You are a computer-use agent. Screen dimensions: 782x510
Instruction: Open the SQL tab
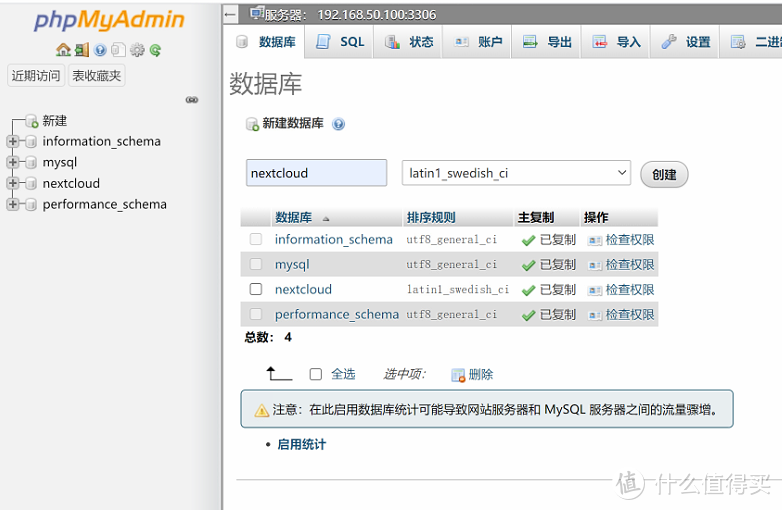tap(340, 42)
